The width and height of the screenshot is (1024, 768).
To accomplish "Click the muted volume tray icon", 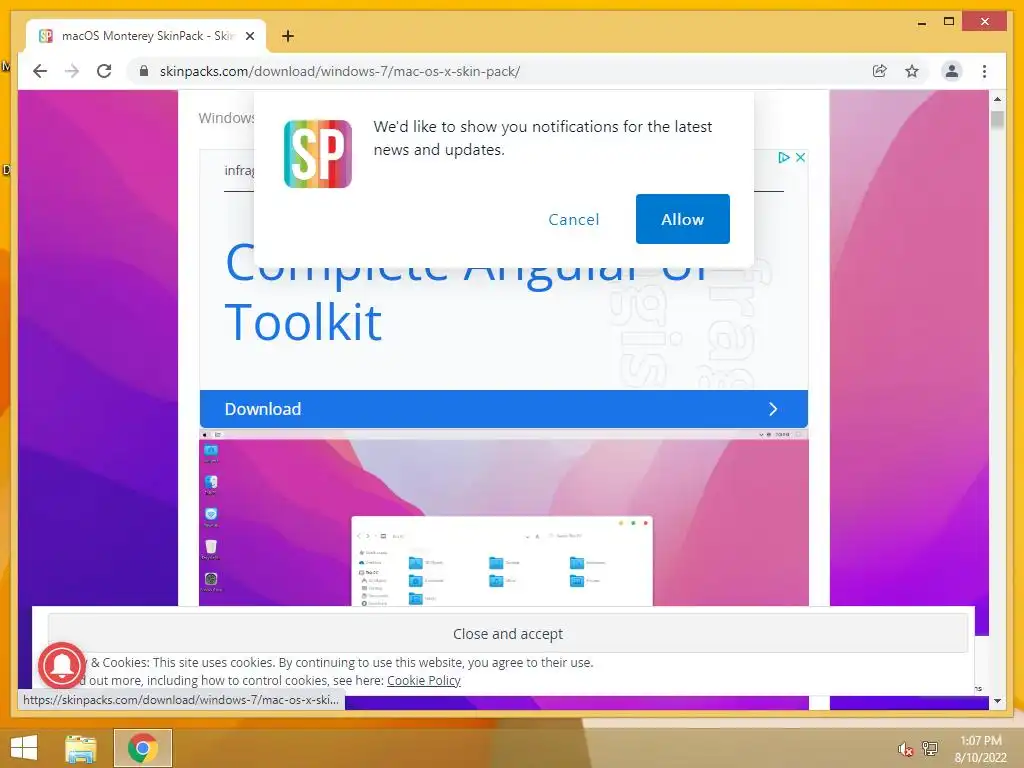I will click(x=905, y=749).
